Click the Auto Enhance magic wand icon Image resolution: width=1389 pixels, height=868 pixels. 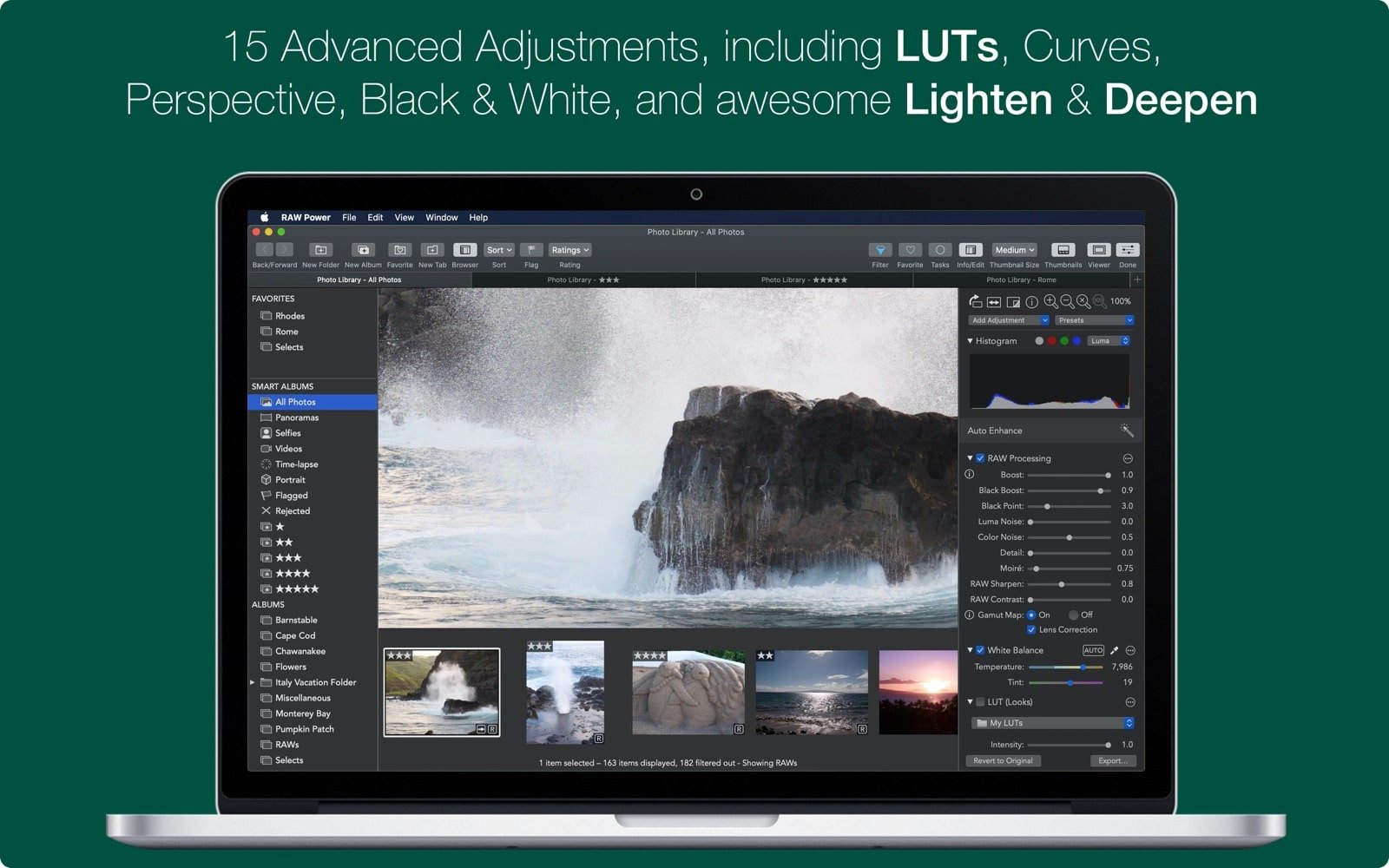click(x=1126, y=430)
